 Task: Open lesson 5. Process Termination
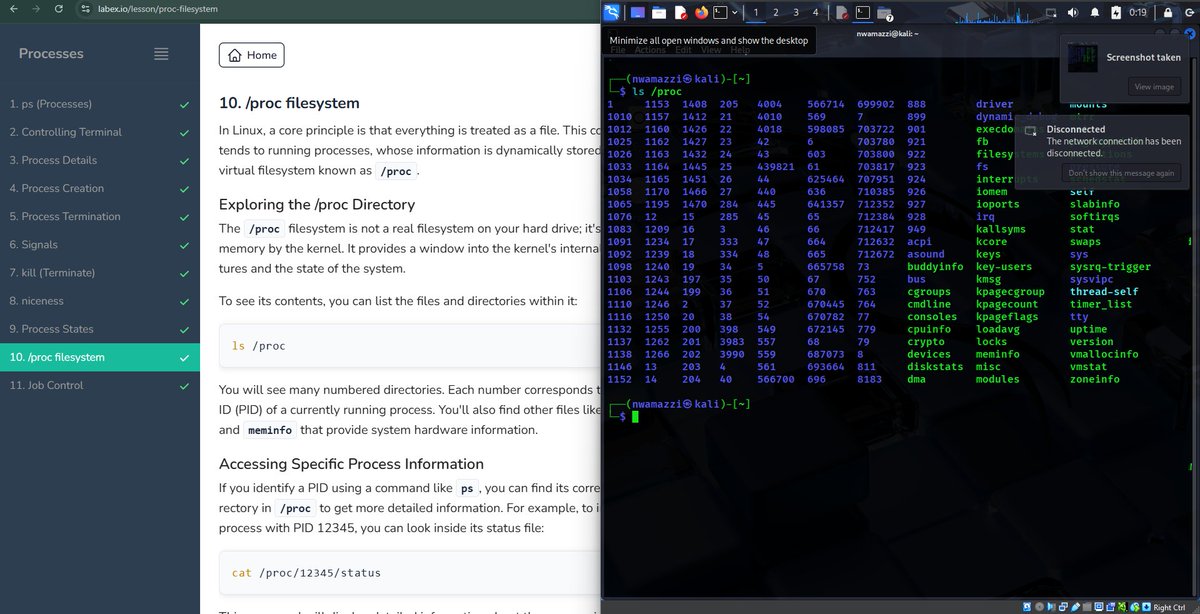(x=100, y=216)
